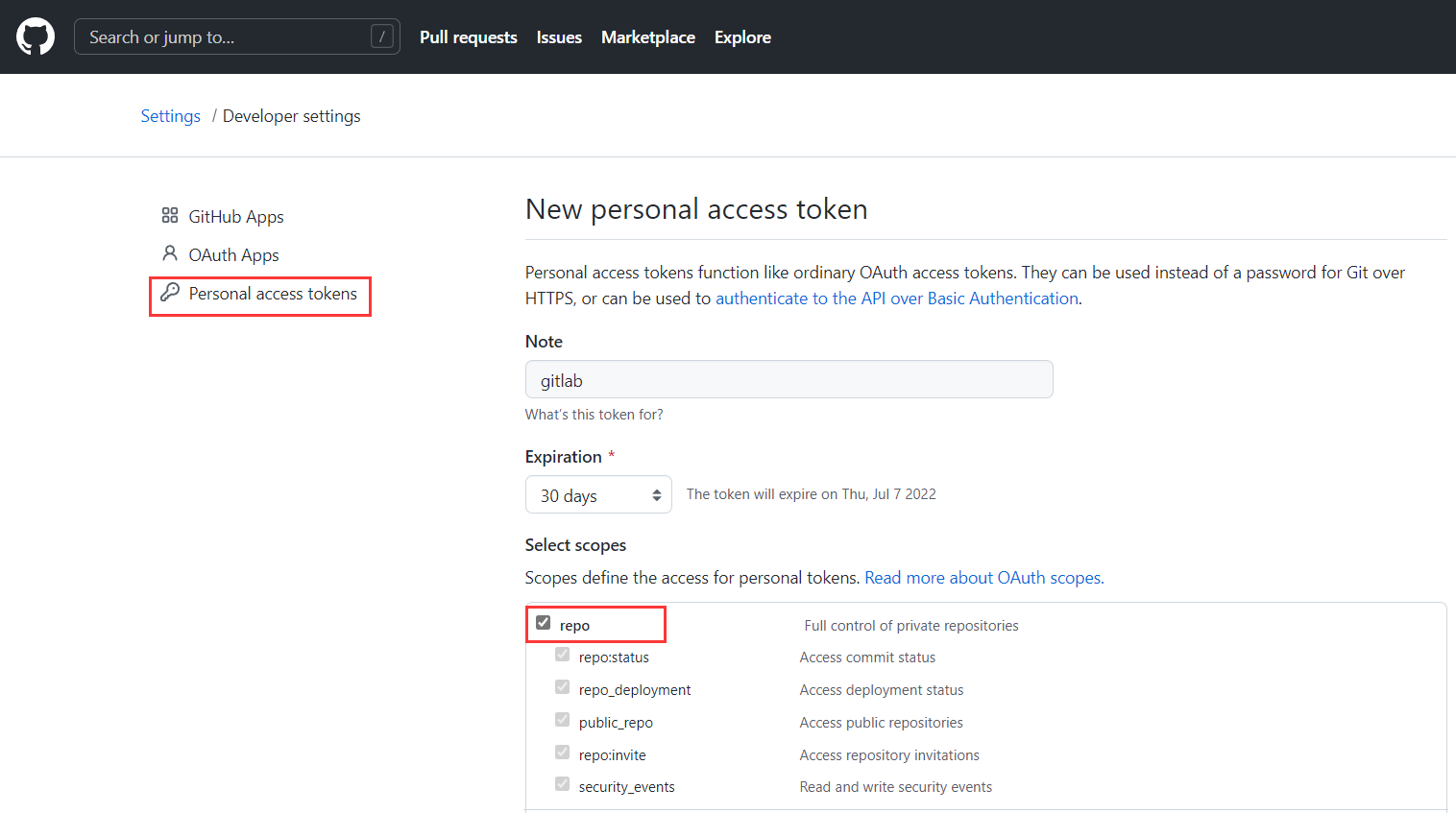
Task: Navigate to Explore
Action: pyautogui.click(x=742, y=36)
